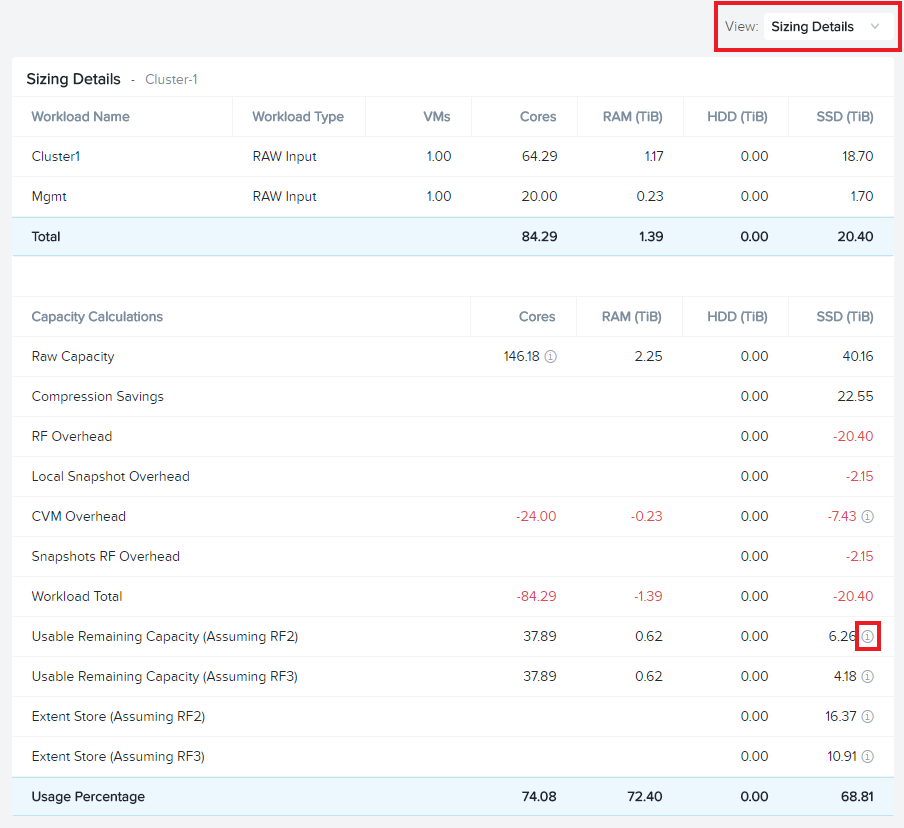
Task: Click info icon next to Extent Store RF3 10.91
Action: pos(868,757)
